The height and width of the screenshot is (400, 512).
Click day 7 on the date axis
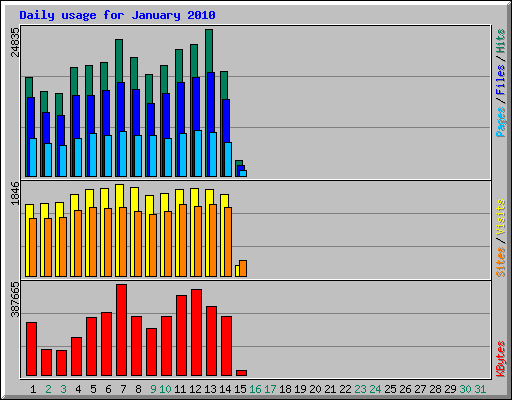point(123,389)
